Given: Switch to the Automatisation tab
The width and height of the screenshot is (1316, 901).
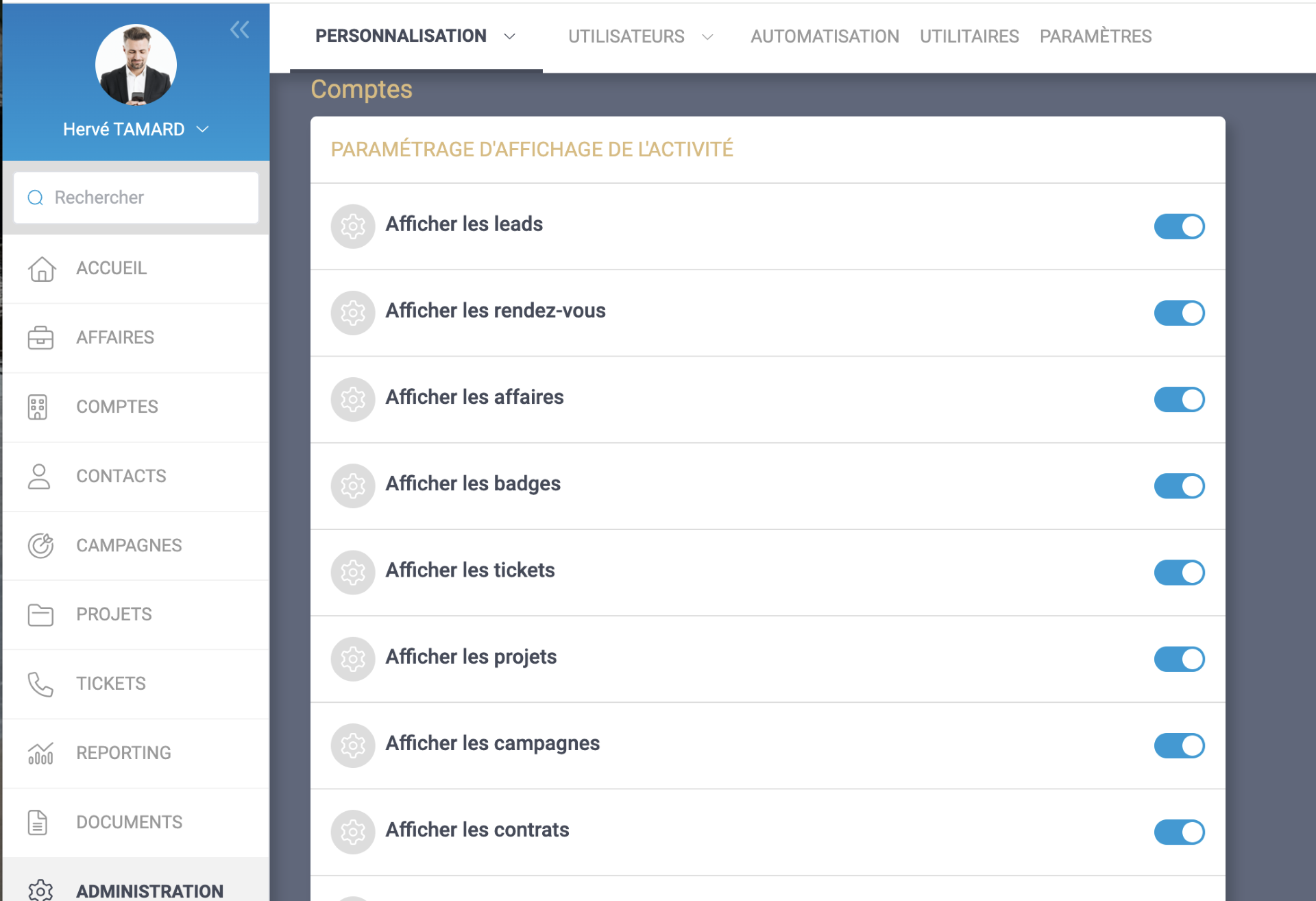Looking at the screenshot, I should coord(824,36).
